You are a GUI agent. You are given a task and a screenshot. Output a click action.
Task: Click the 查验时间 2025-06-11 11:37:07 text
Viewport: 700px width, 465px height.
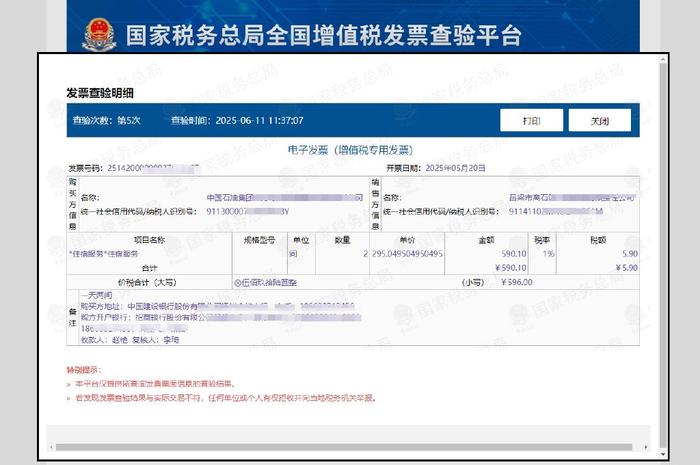pyautogui.click(x=237, y=120)
